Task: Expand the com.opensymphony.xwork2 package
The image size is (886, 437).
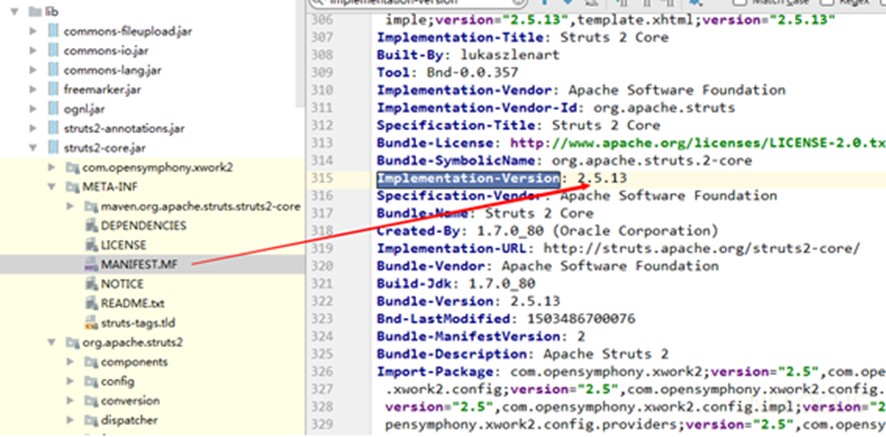Action: click(54, 168)
